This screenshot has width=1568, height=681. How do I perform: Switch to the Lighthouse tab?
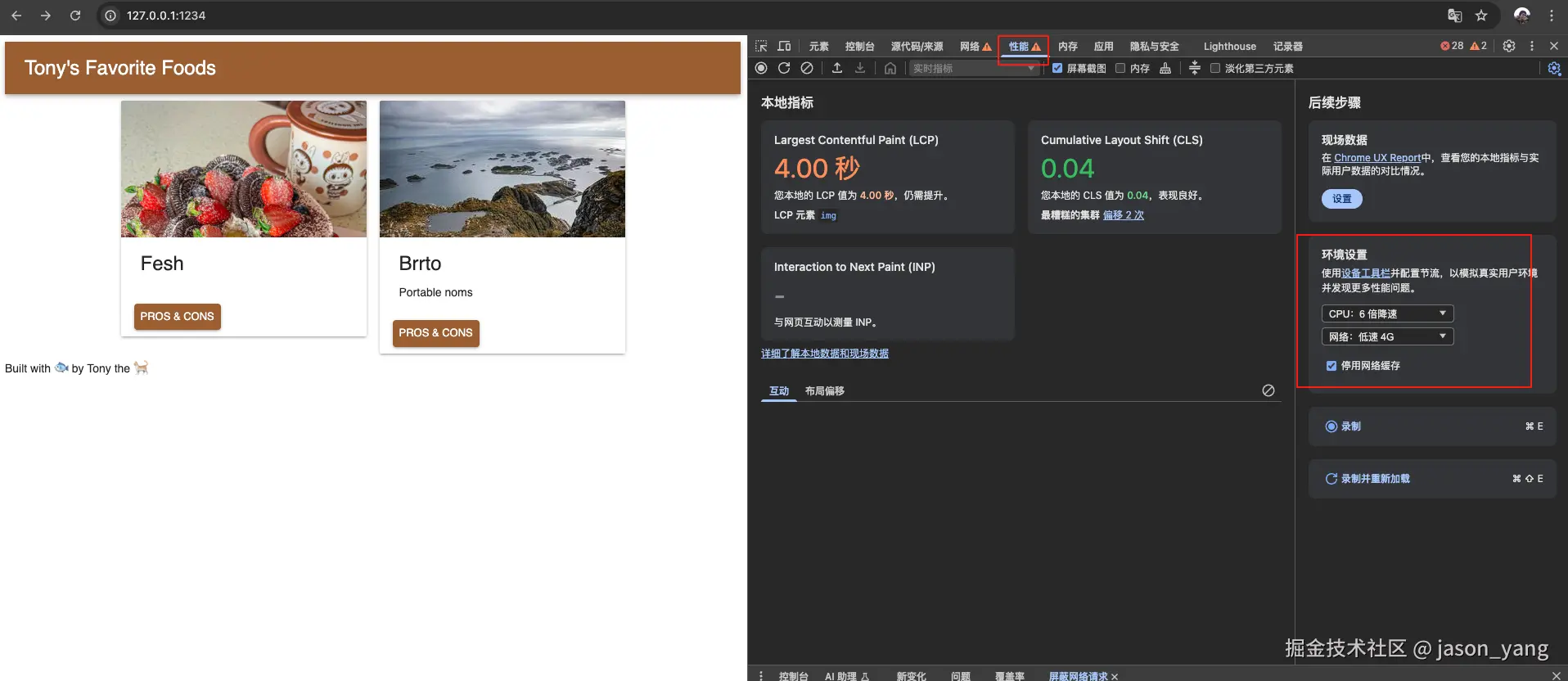coord(1229,47)
